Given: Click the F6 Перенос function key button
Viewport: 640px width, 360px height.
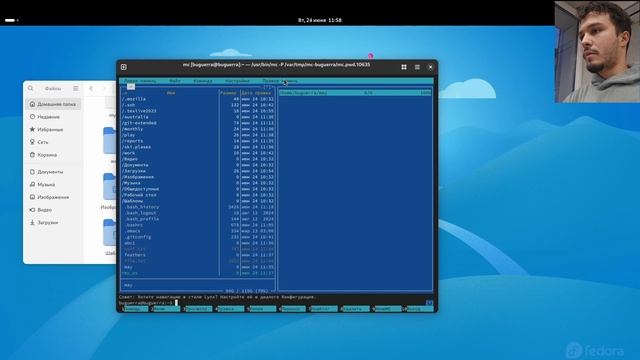Looking at the screenshot, I should pyautogui.click(x=291, y=309).
